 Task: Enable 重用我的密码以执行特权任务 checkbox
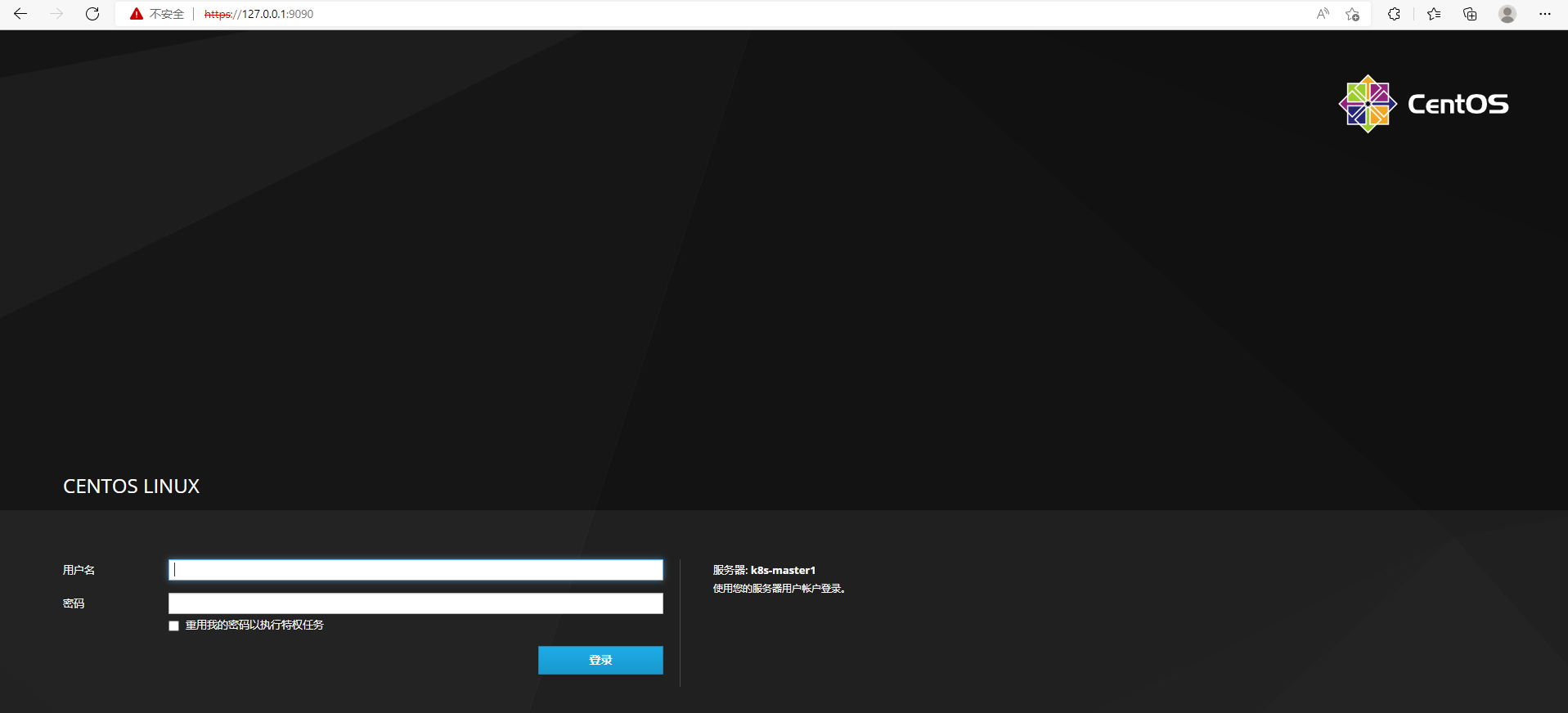pyautogui.click(x=173, y=626)
